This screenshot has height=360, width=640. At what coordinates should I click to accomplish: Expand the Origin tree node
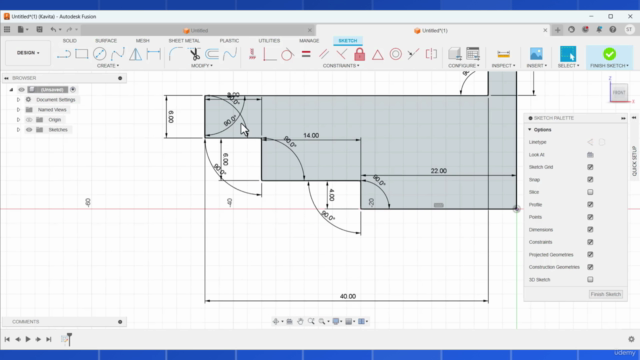tap(18, 120)
